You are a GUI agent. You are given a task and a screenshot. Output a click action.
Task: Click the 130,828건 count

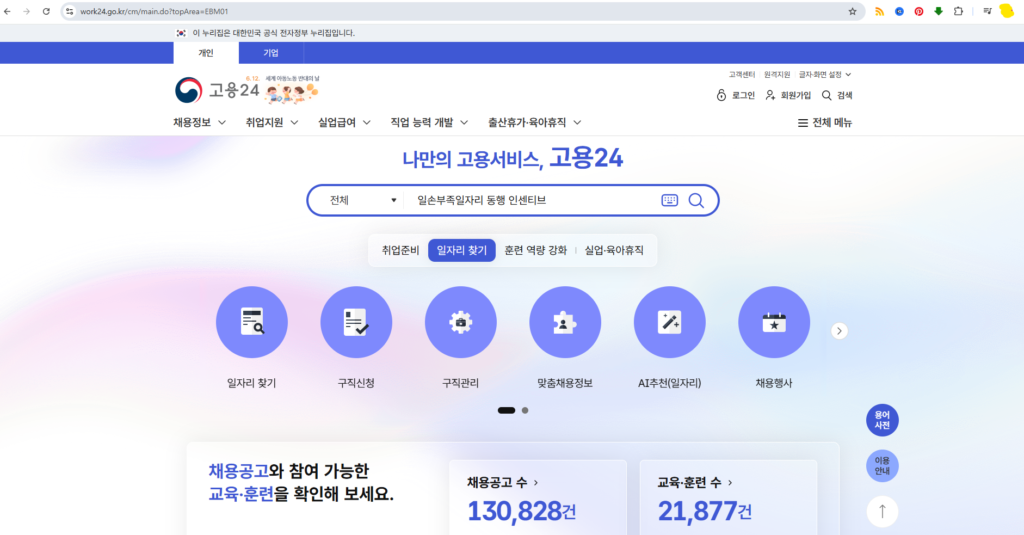click(x=522, y=511)
